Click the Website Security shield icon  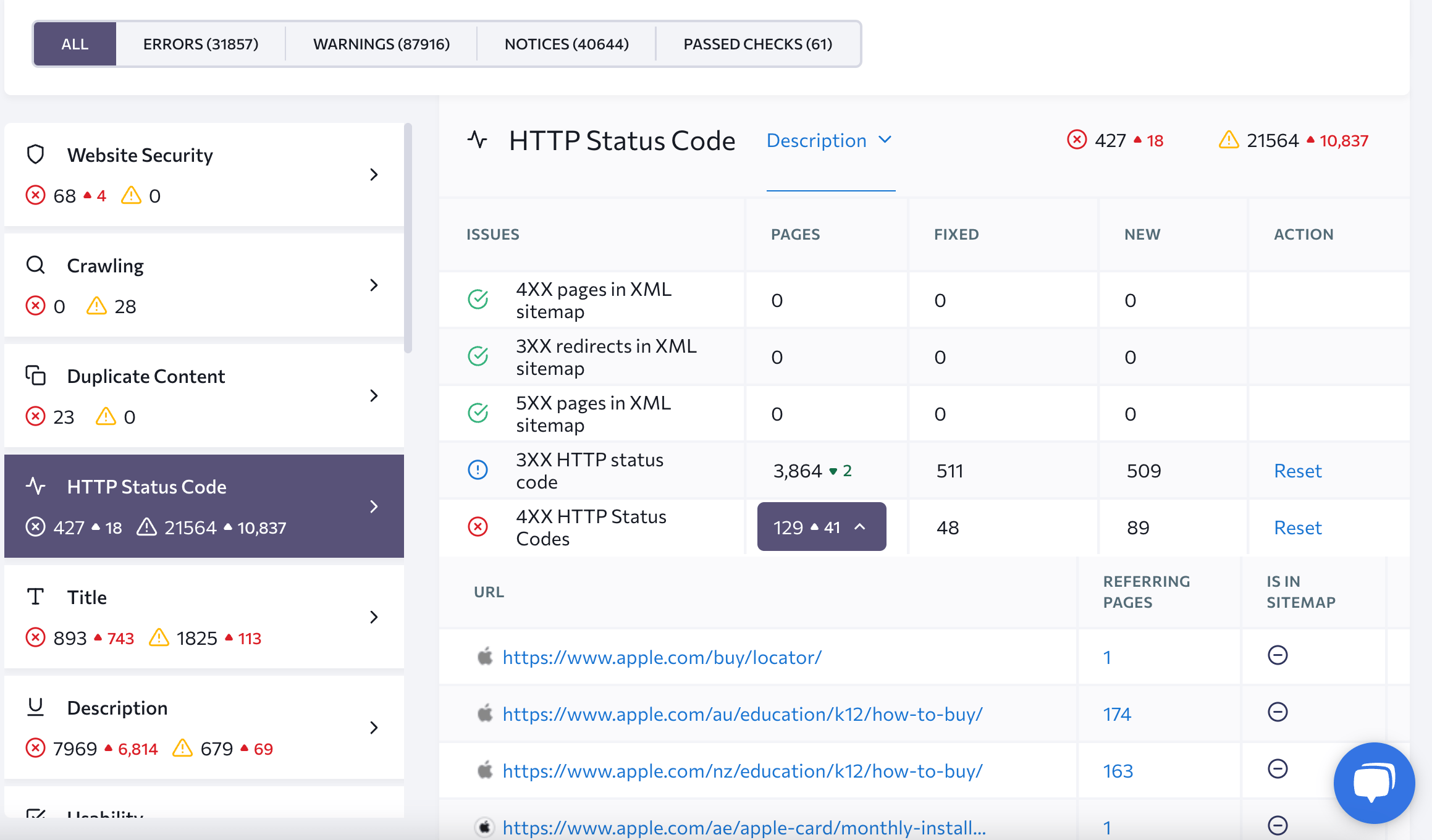click(36, 154)
